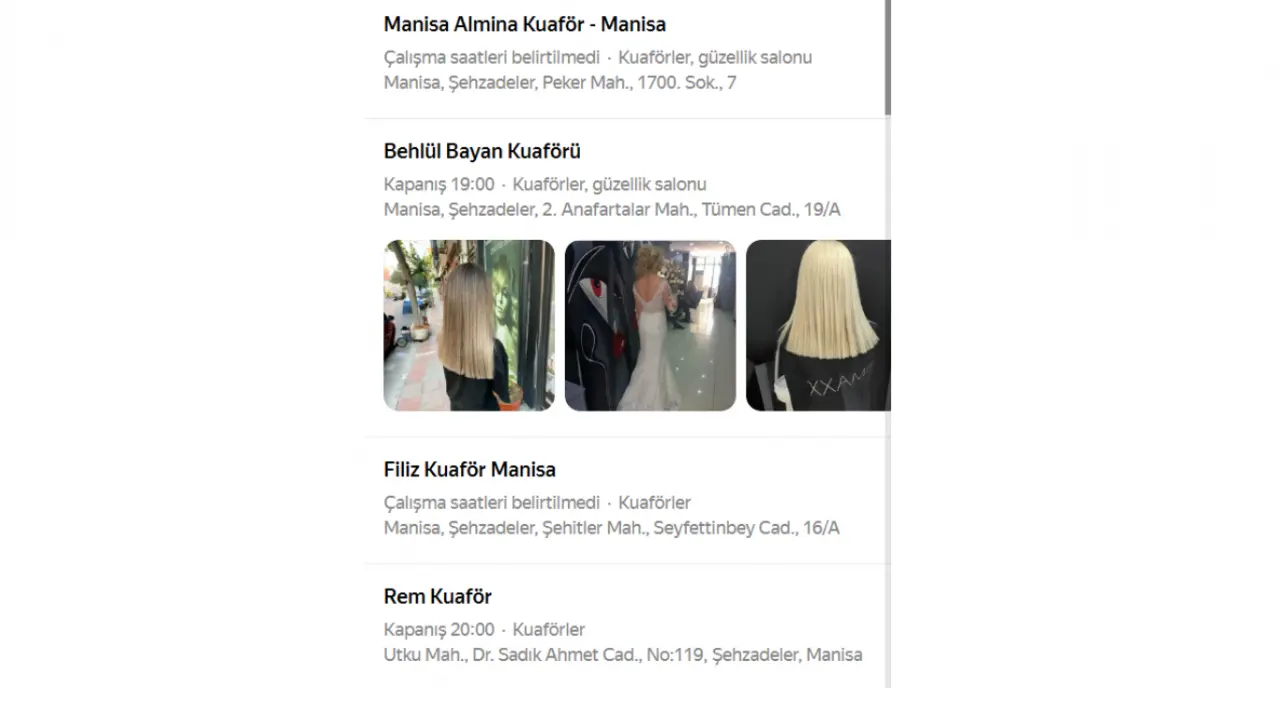Select address Dr. Sadık Ahmet Cad., No:119

tap(622, 655)
